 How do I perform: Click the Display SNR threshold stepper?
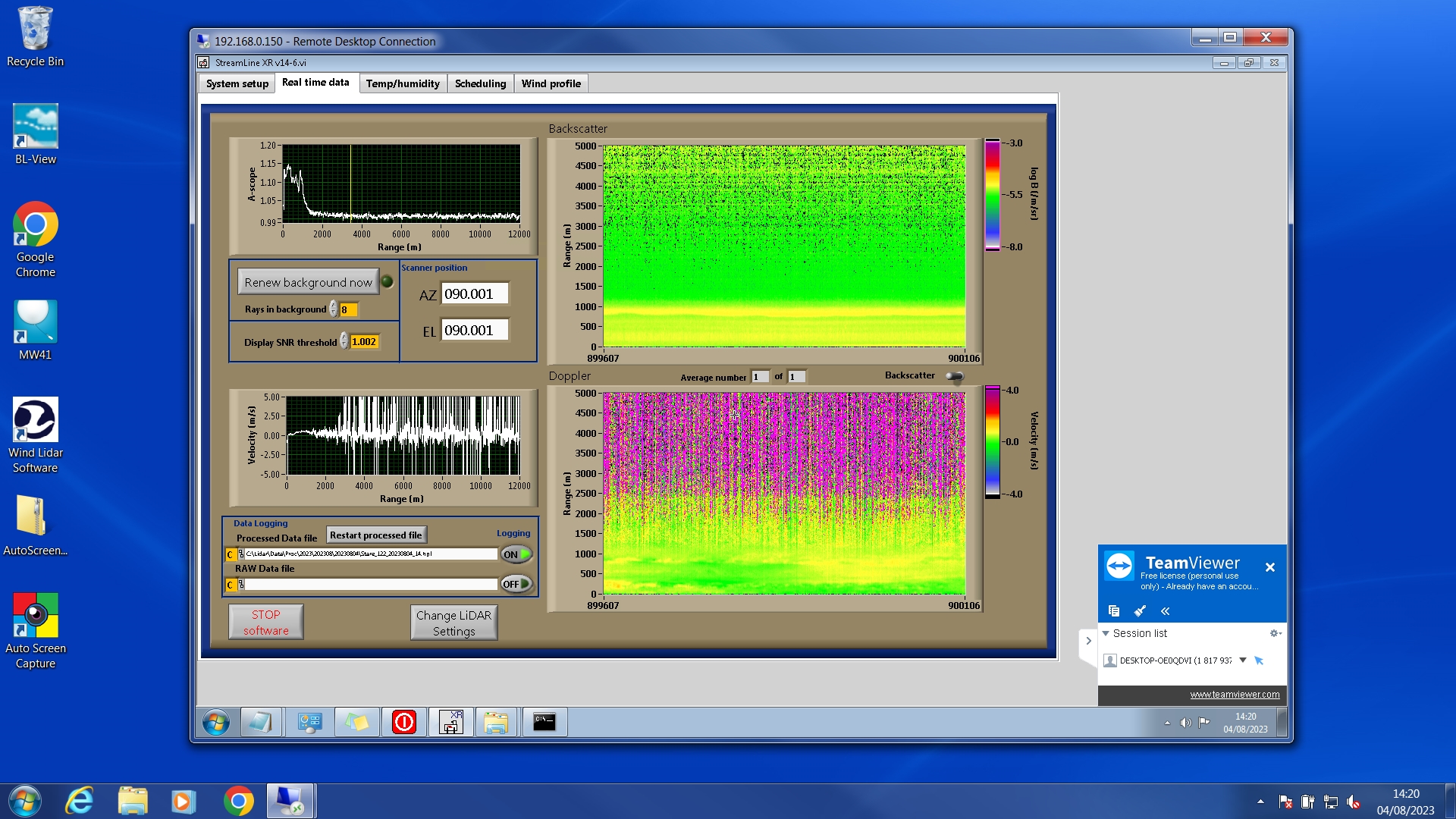click(x=344, y=341)
